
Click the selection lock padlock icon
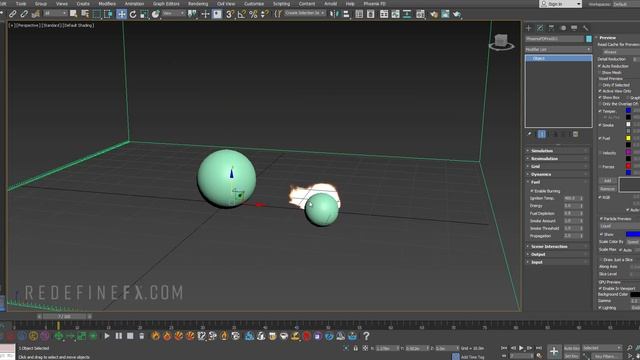point(356,348)
